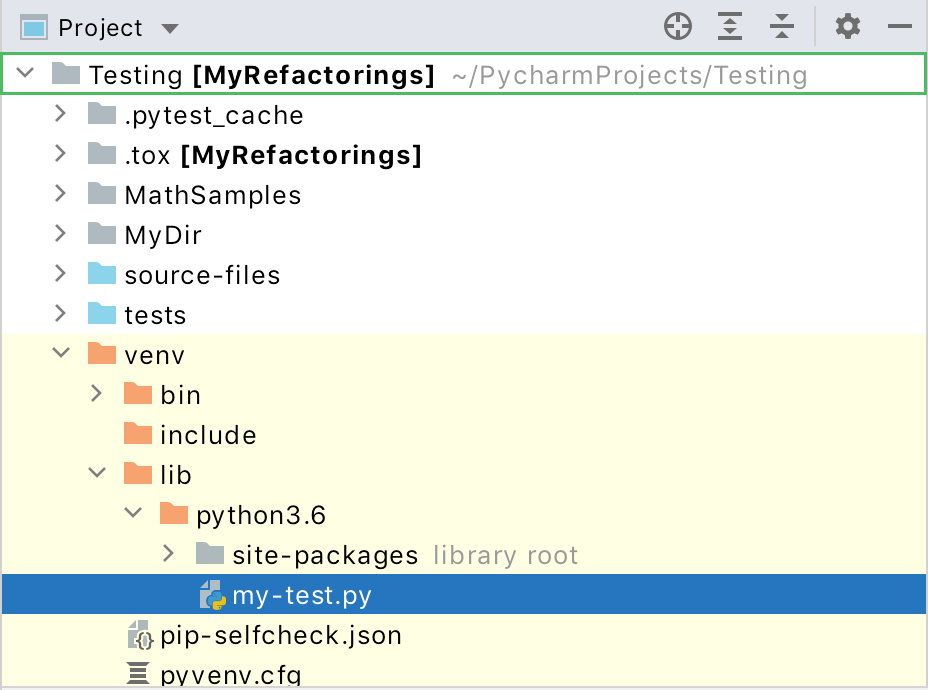Expand the .pytest_cache folder

click(60, 114)
